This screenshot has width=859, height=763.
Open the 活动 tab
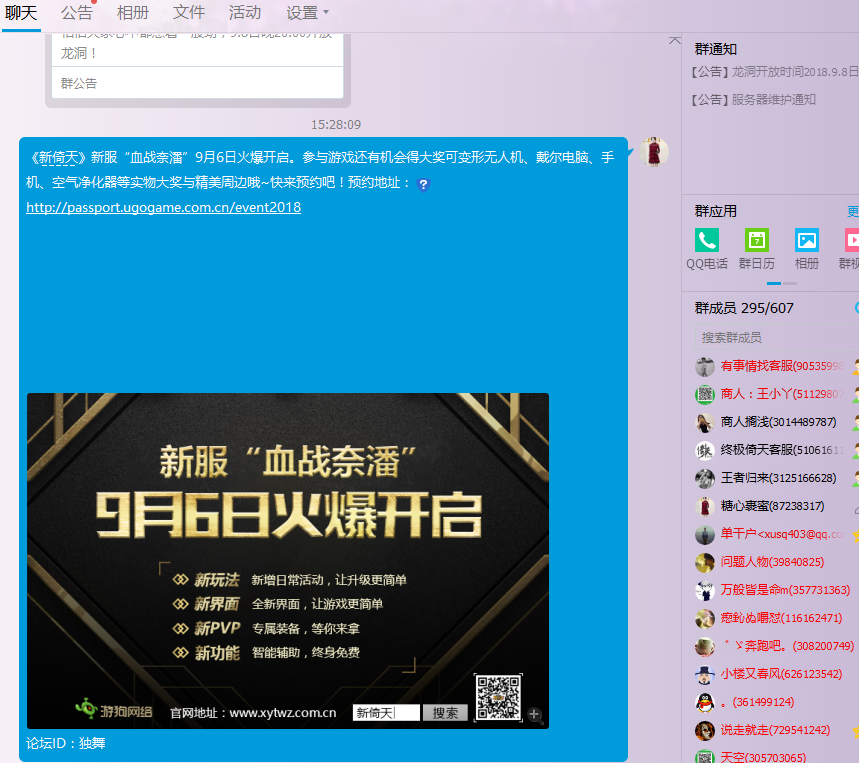click(244, 13)
